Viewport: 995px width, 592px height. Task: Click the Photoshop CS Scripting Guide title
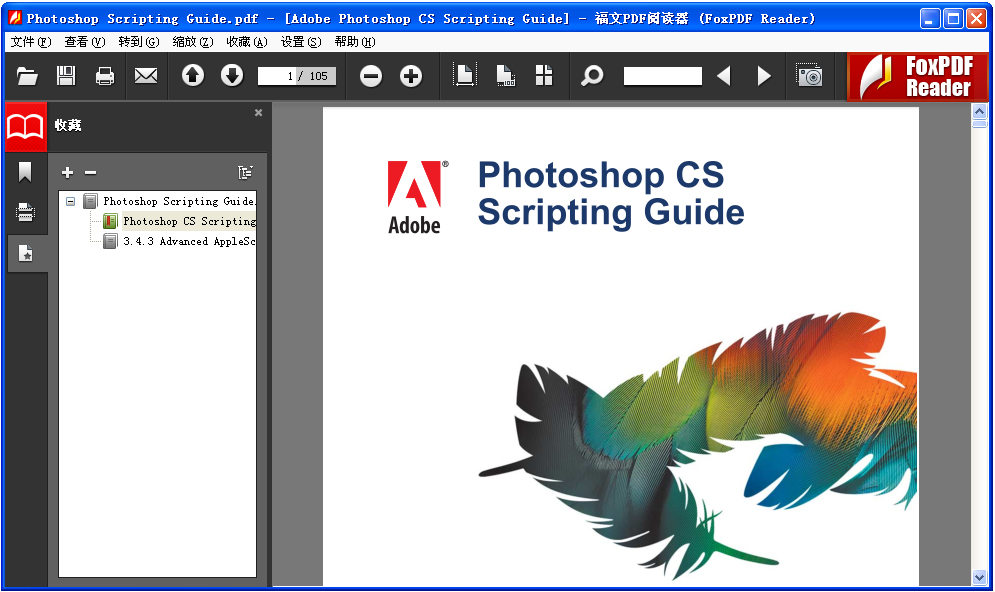pos(610,194)
